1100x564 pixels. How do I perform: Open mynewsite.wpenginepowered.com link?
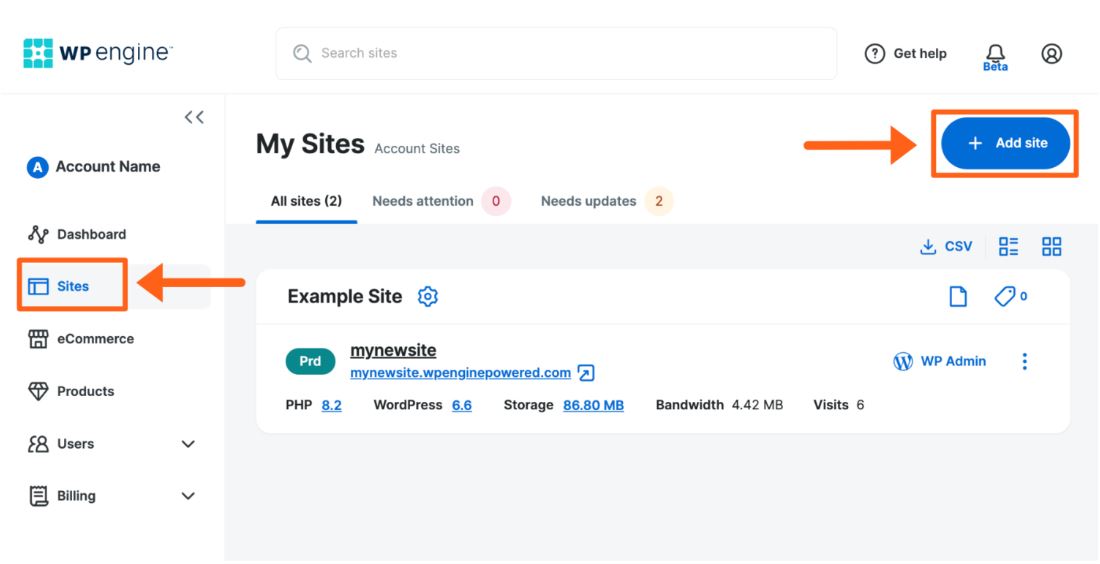tap(460, 373)
